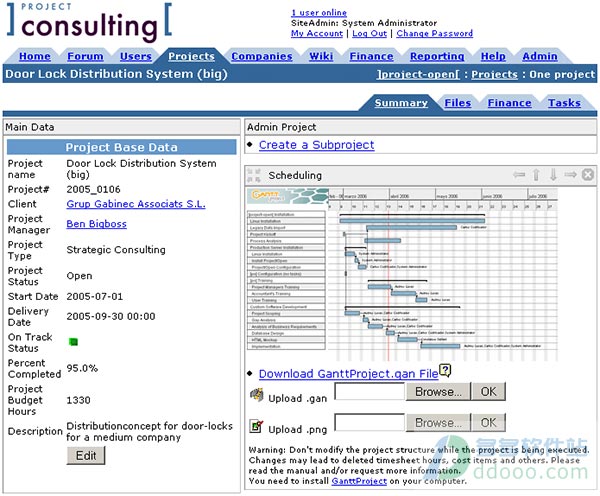This screenshot has height=496, width=600.
Task: Click the ]project-open[ breadcrumb link
Action: point(418,74)
